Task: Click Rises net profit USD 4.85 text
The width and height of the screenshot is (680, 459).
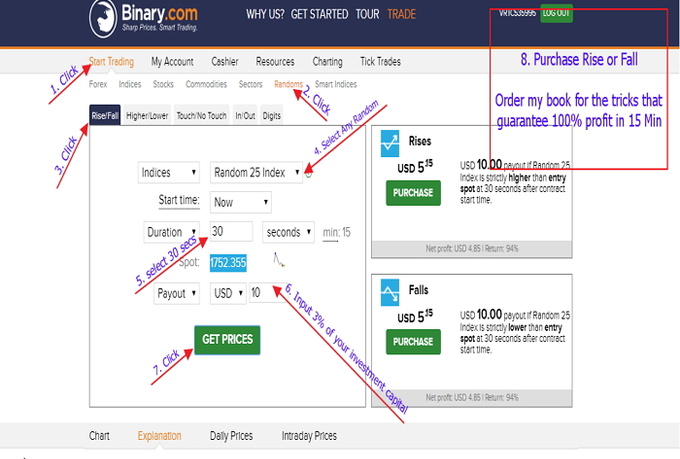Action: tap(472, 249)
